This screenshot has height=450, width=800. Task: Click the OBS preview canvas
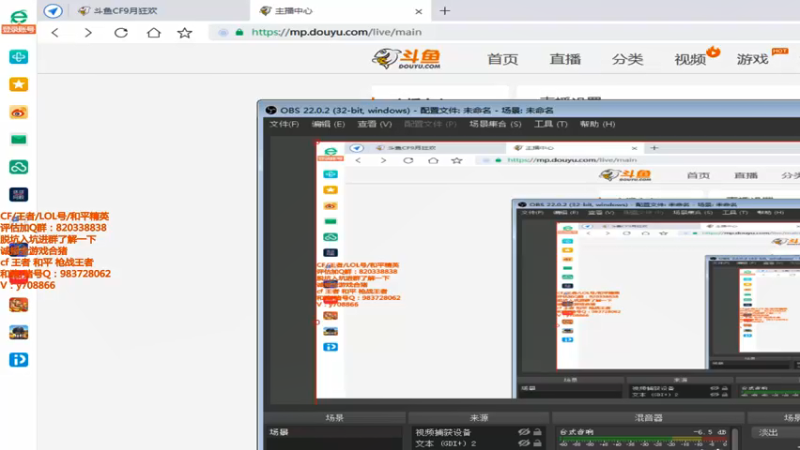click(x=558, y=270)
